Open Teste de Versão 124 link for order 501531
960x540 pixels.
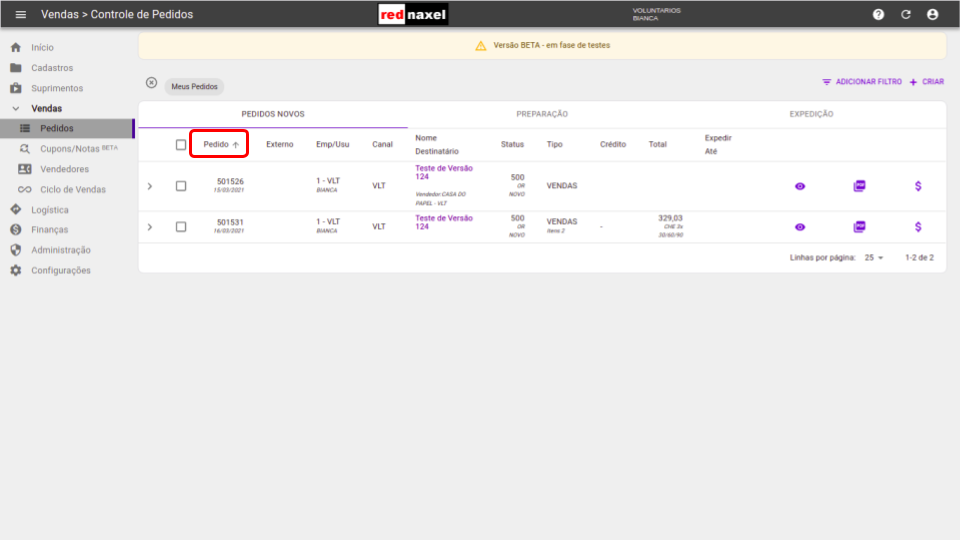click(x=444, y=222)
